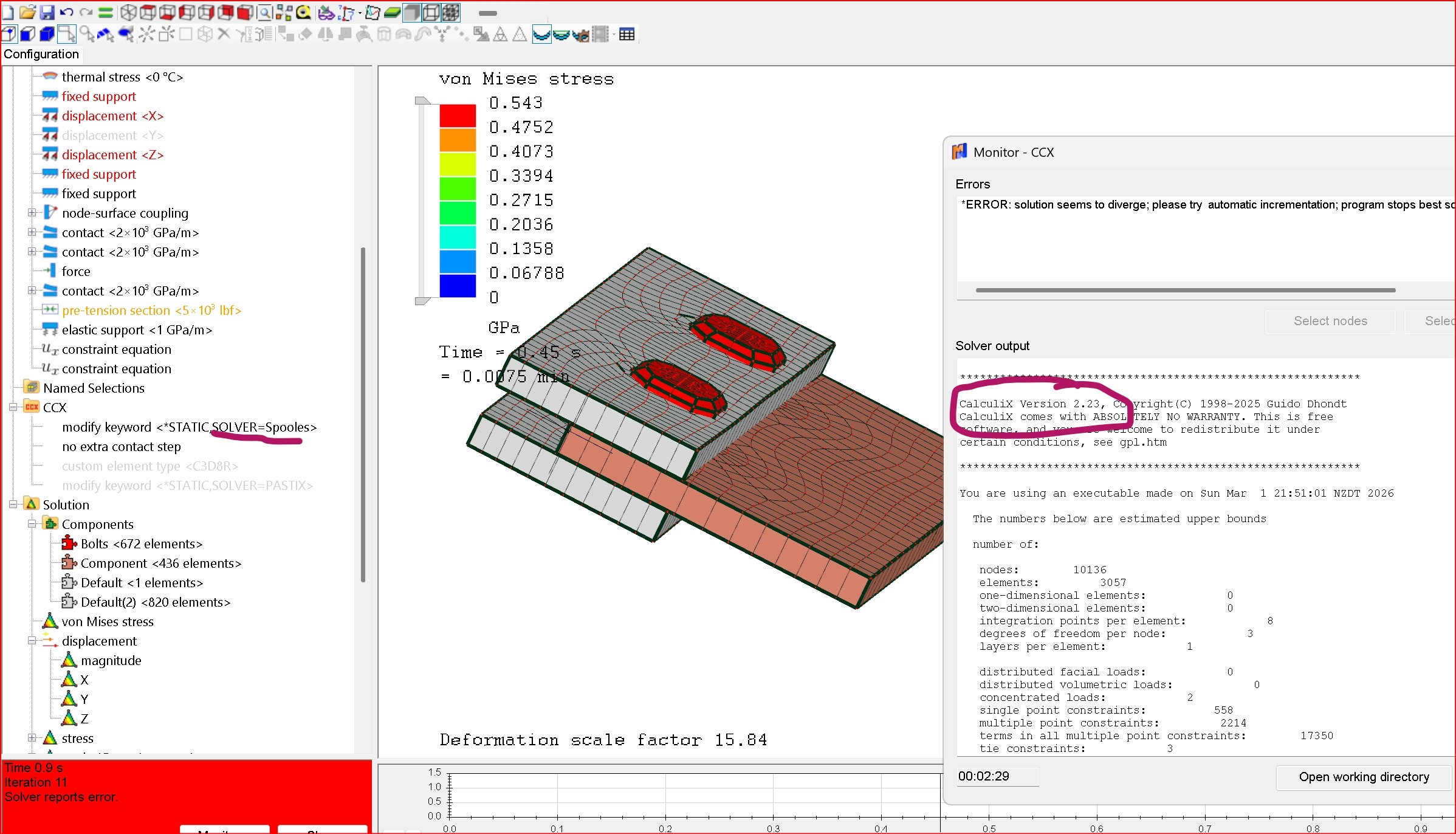Click the horizontal scrollbar in Errors box
This screenshot has width=1456, height=834.
(x=1185, y=290)
